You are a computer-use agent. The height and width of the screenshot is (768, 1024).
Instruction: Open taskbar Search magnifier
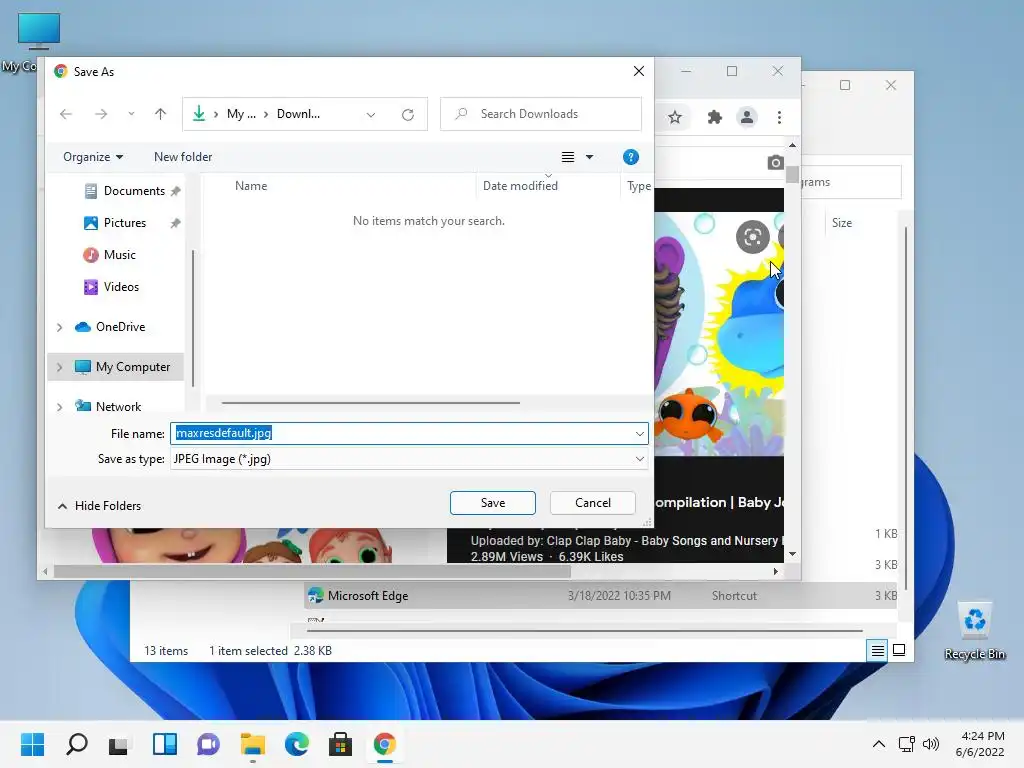[77, 744]
